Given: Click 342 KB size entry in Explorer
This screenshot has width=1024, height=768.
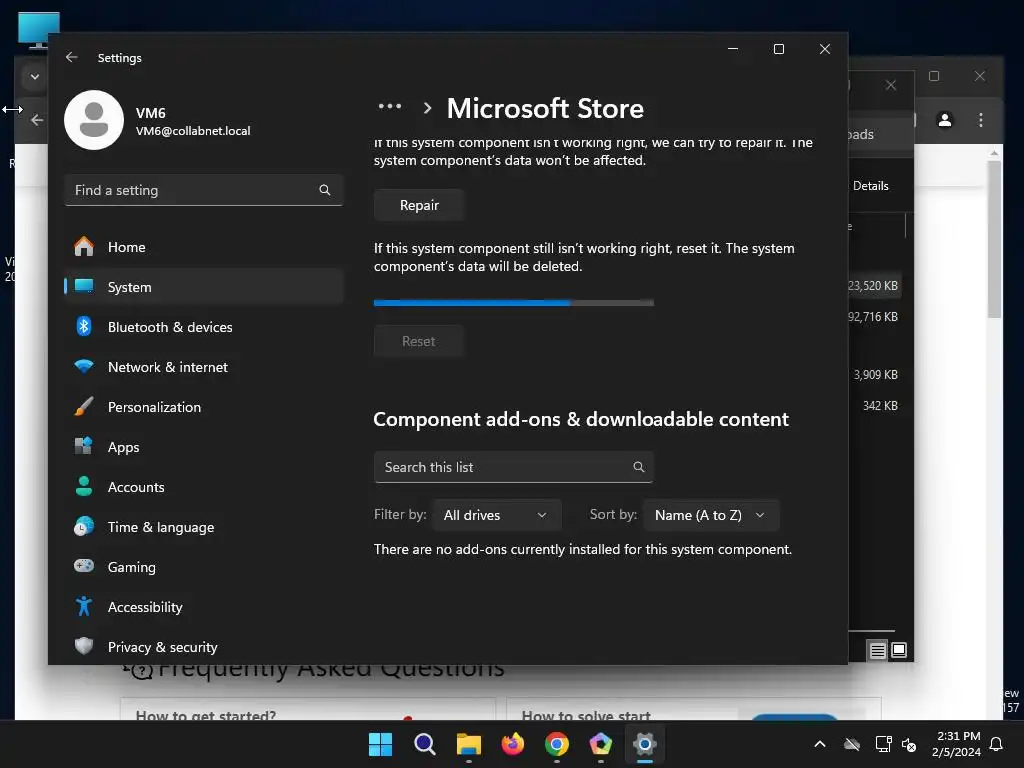Looking at the screenshot, I should 880,406.
